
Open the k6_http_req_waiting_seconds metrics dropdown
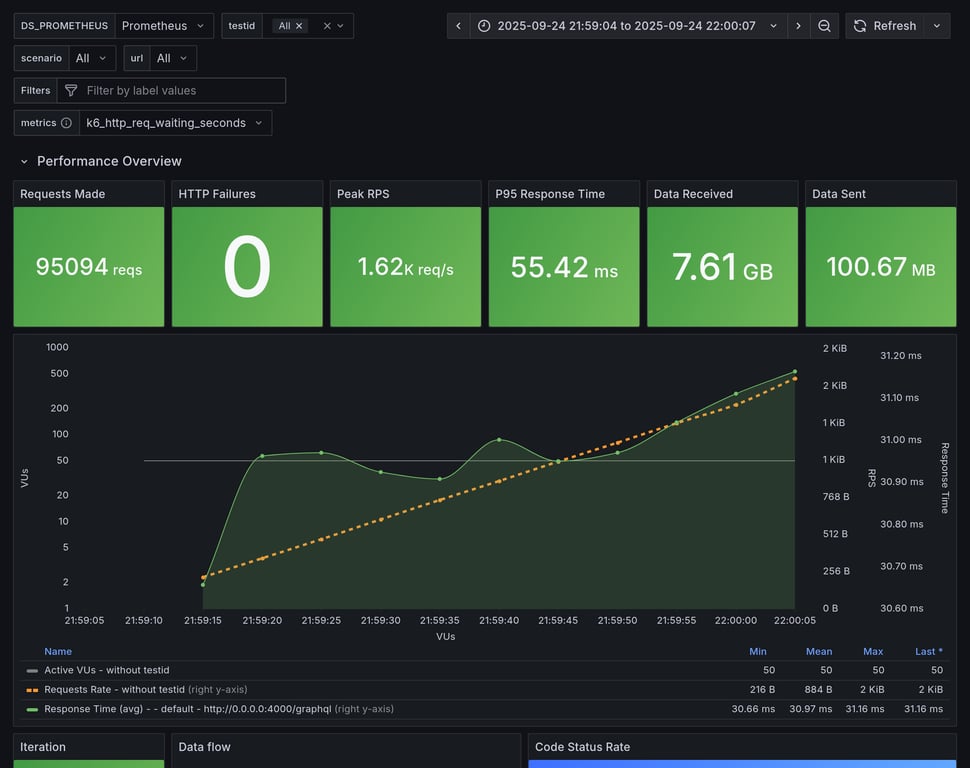tap(175, 123)
